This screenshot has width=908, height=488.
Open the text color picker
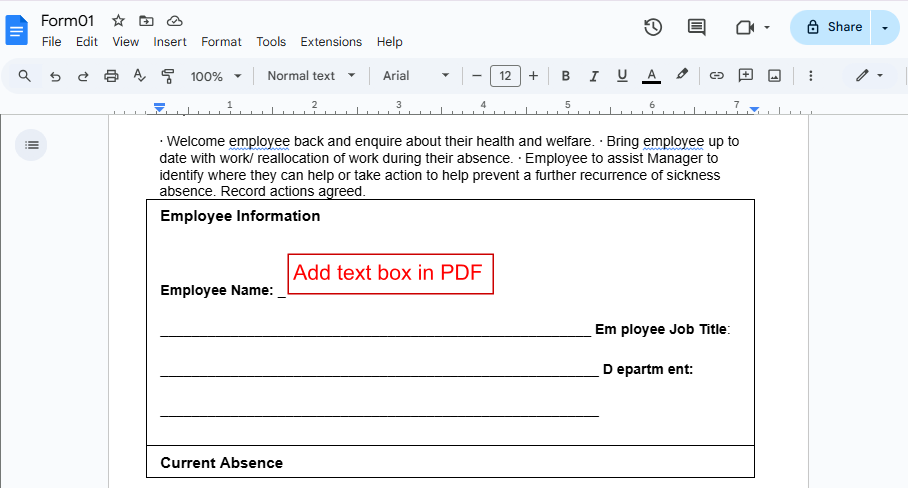pyautogui.click(x=651, y=76)
